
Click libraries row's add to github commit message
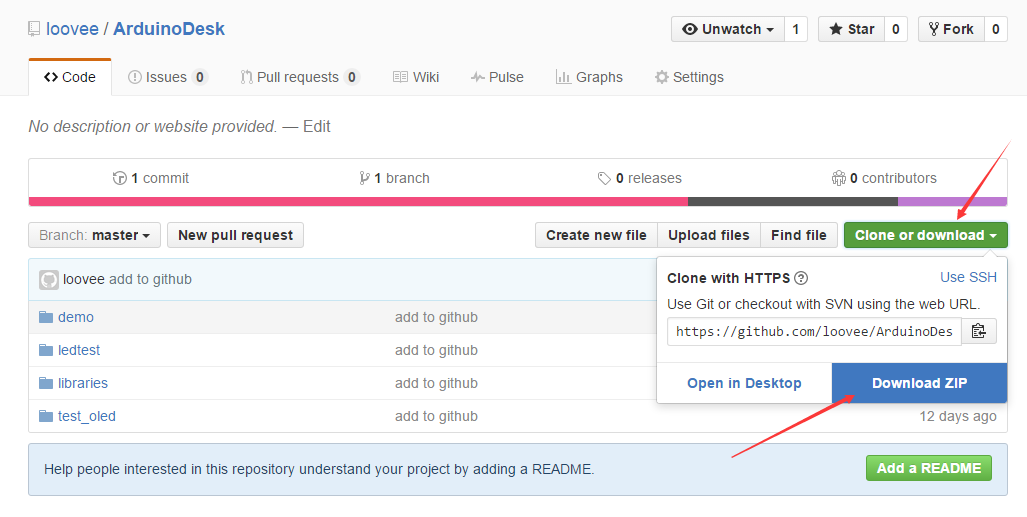pos(436,383)
